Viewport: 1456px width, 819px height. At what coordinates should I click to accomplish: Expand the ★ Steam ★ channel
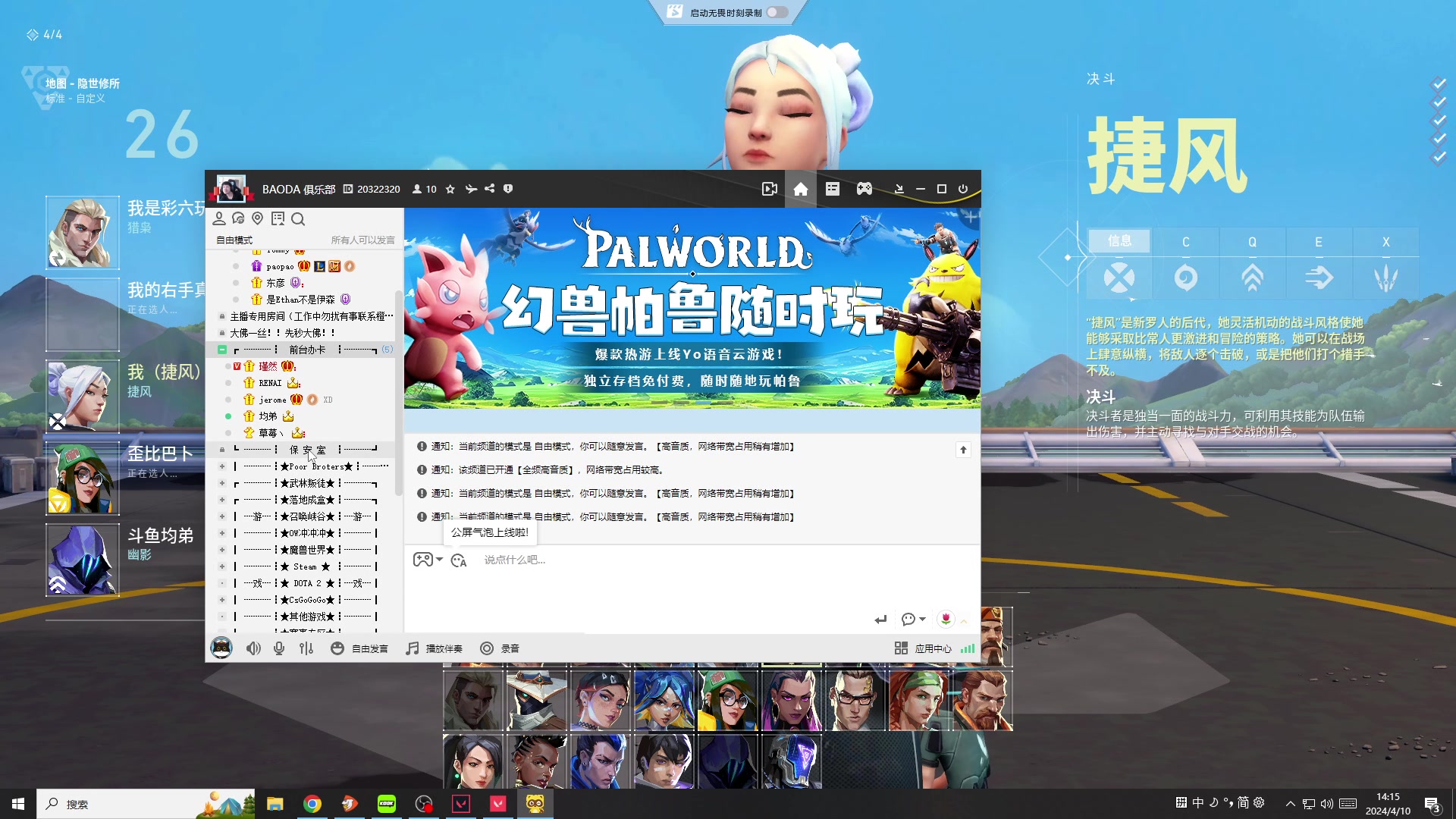(222, 566)
